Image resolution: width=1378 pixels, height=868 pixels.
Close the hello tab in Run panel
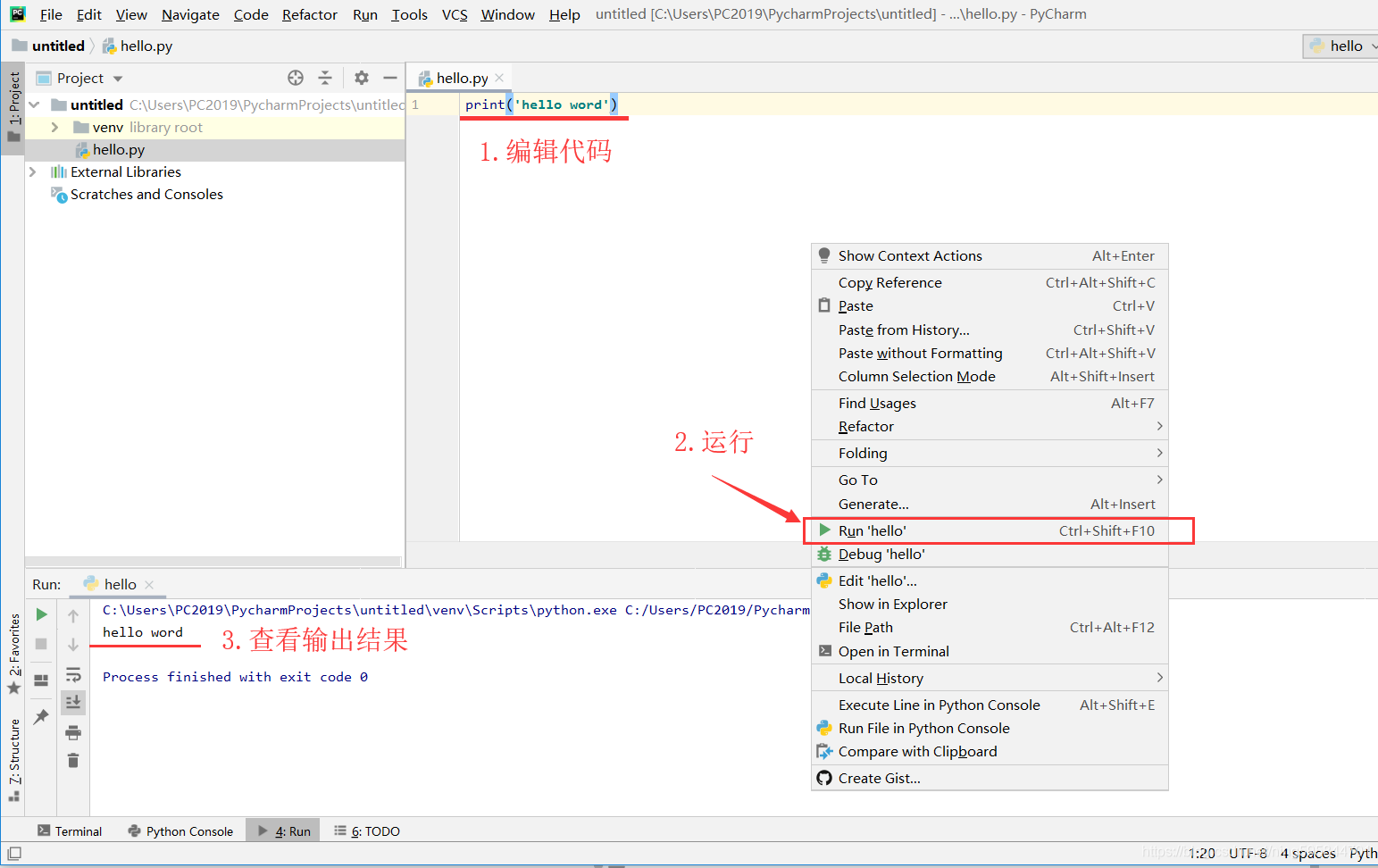pos(149,585)
